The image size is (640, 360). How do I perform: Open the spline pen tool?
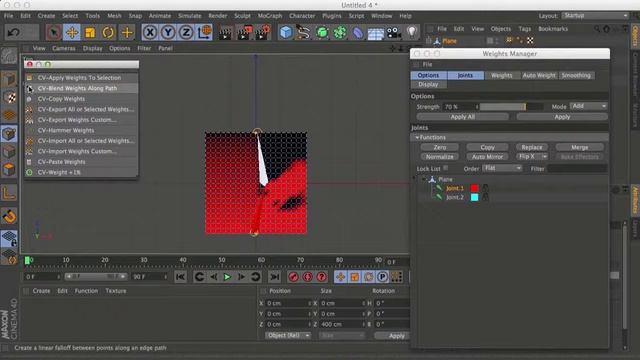coord(303,33)
